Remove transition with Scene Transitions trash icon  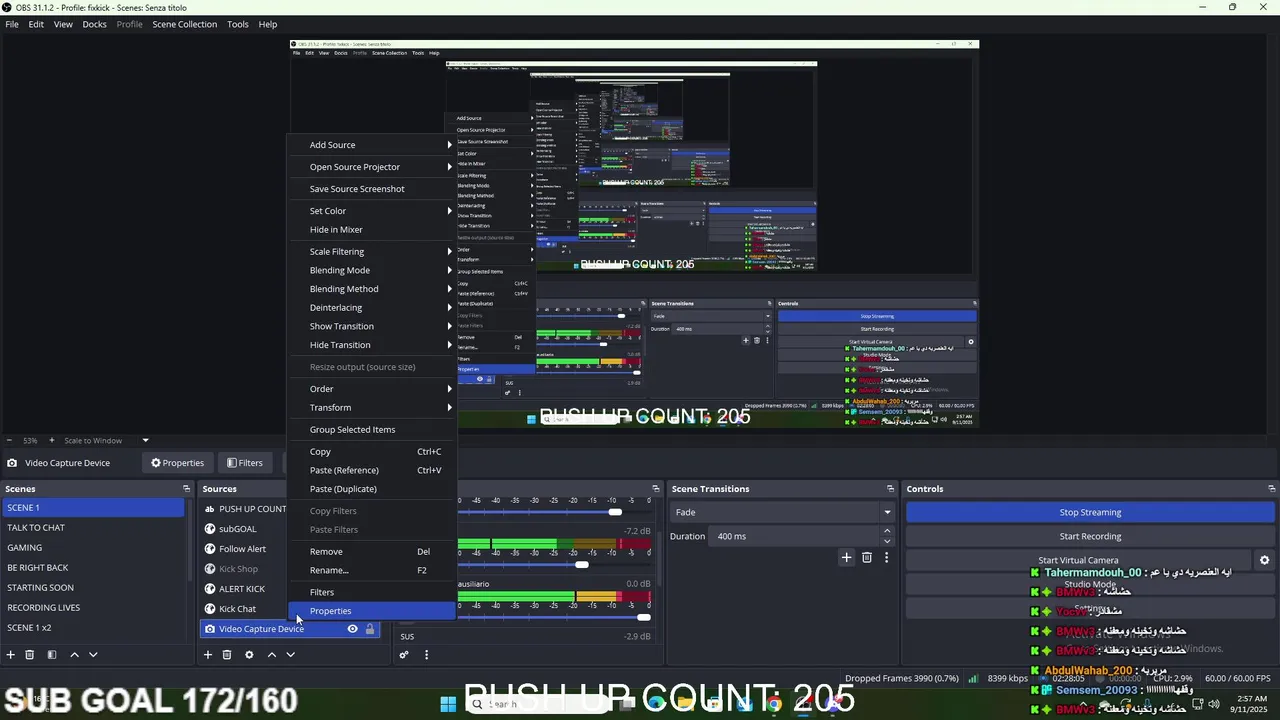tap(867, 557)
